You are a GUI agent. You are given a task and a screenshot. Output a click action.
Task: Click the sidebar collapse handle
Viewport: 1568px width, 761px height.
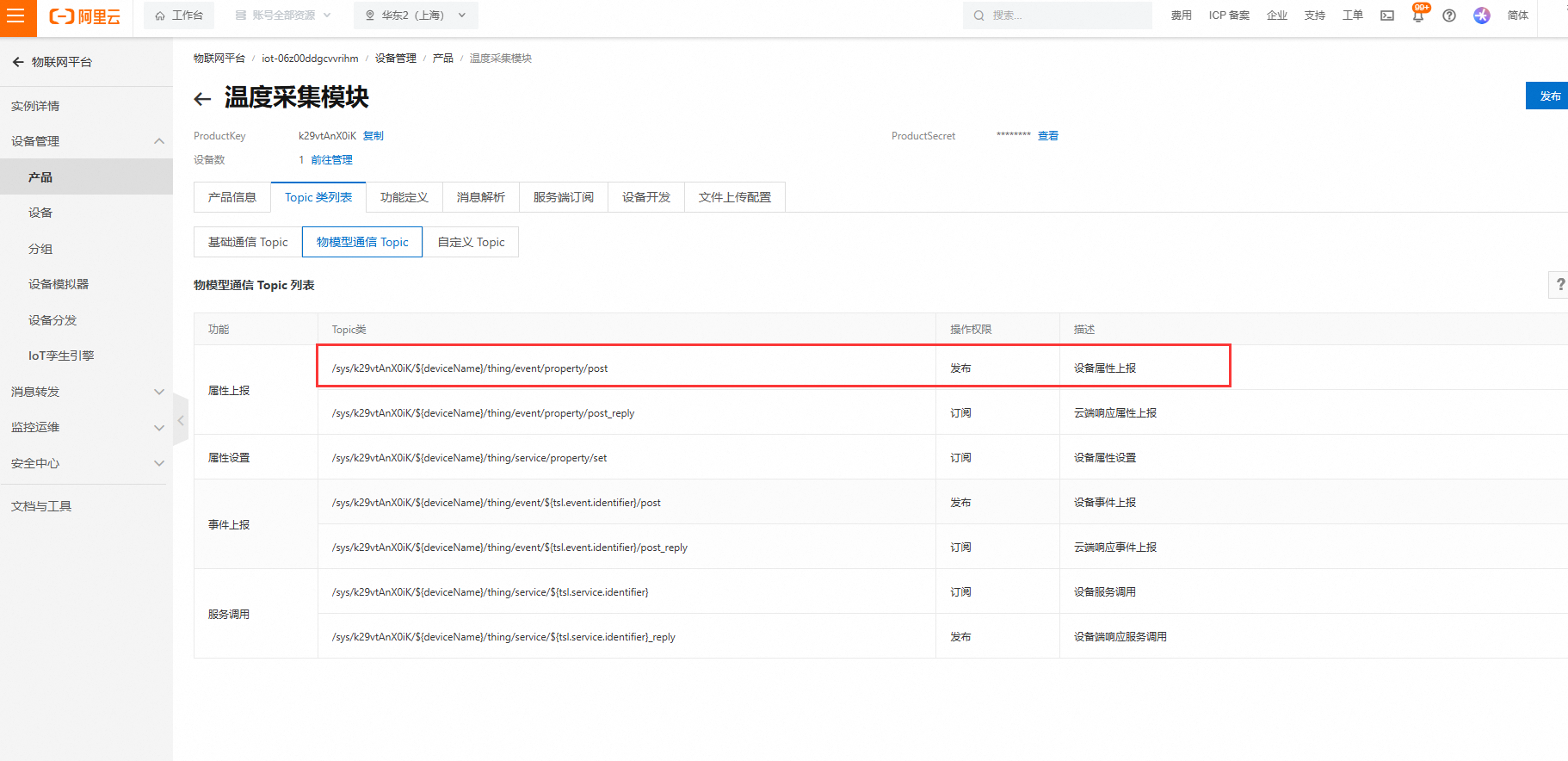(x=181, y=420)
